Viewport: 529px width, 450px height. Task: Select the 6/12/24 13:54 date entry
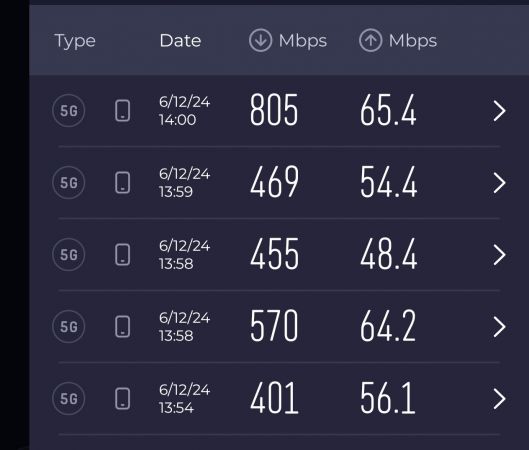tap(184, 399)
